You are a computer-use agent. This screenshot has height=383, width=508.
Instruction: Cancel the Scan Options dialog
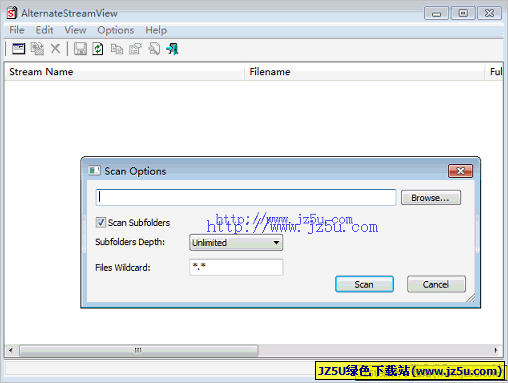click(x=436, y=284)
